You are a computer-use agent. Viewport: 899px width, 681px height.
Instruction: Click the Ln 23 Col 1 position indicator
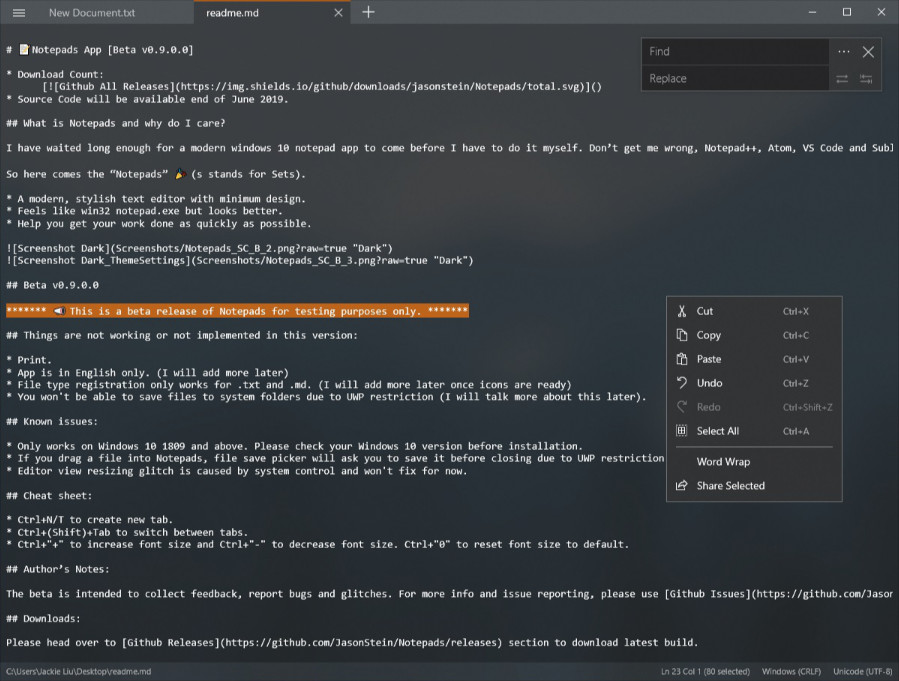coord(705,672)
